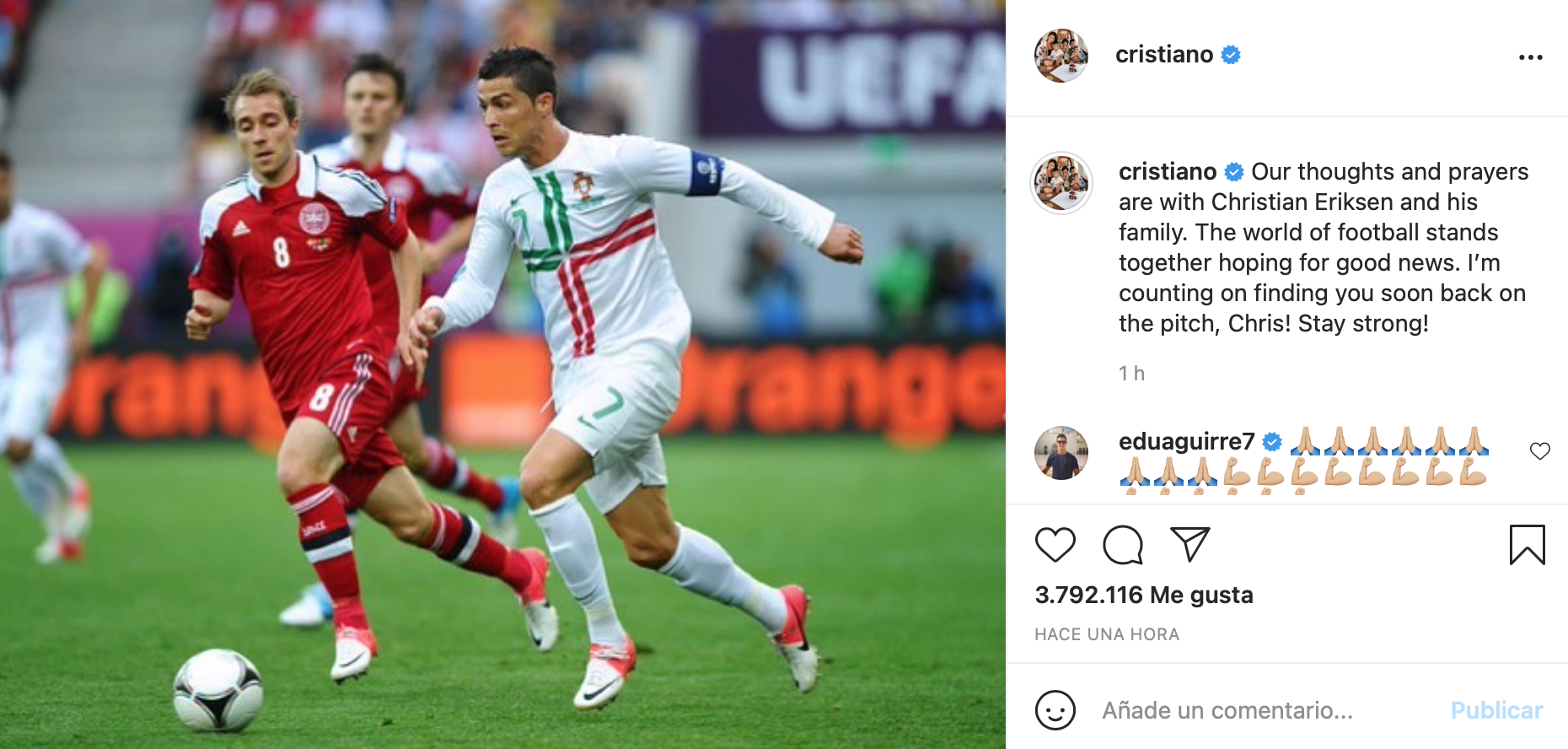Open the three-dot more options menu
The height and width of the screenshot is (749, 1568).
pos(1530,57)
